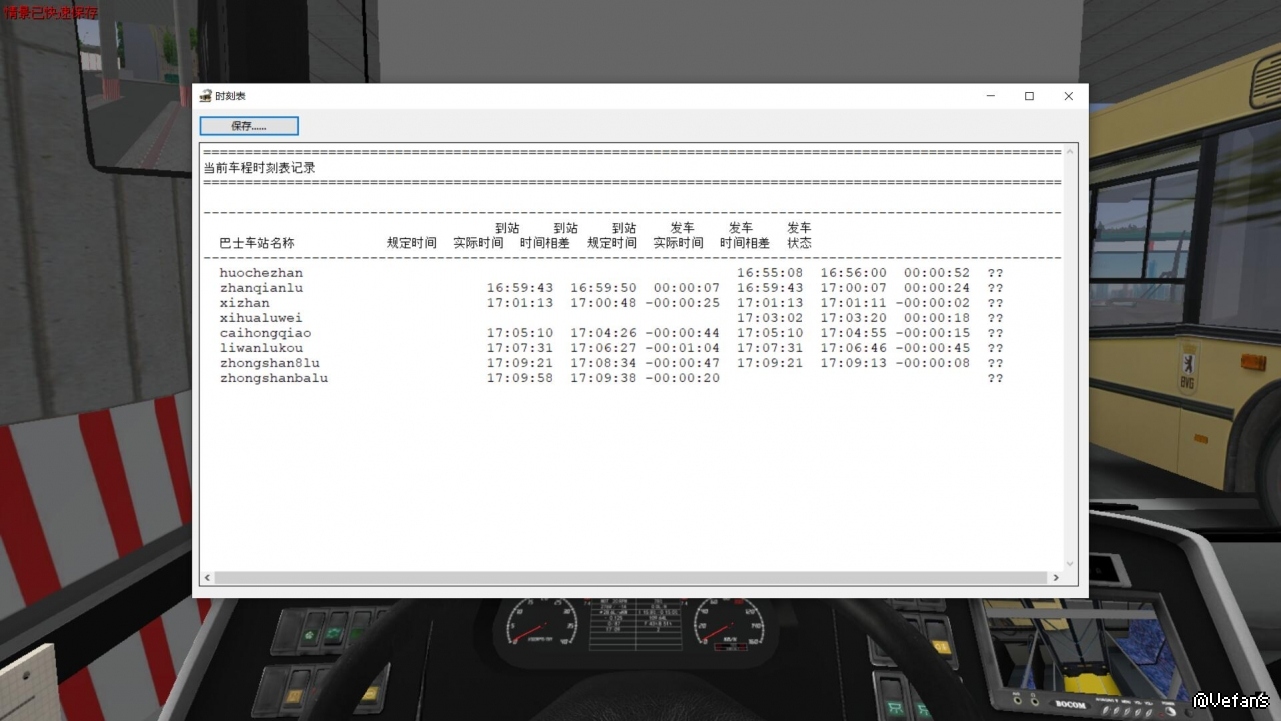Click the horizontal scrollbar thumb
This screenshot has height=721, width=1281.
632,578
